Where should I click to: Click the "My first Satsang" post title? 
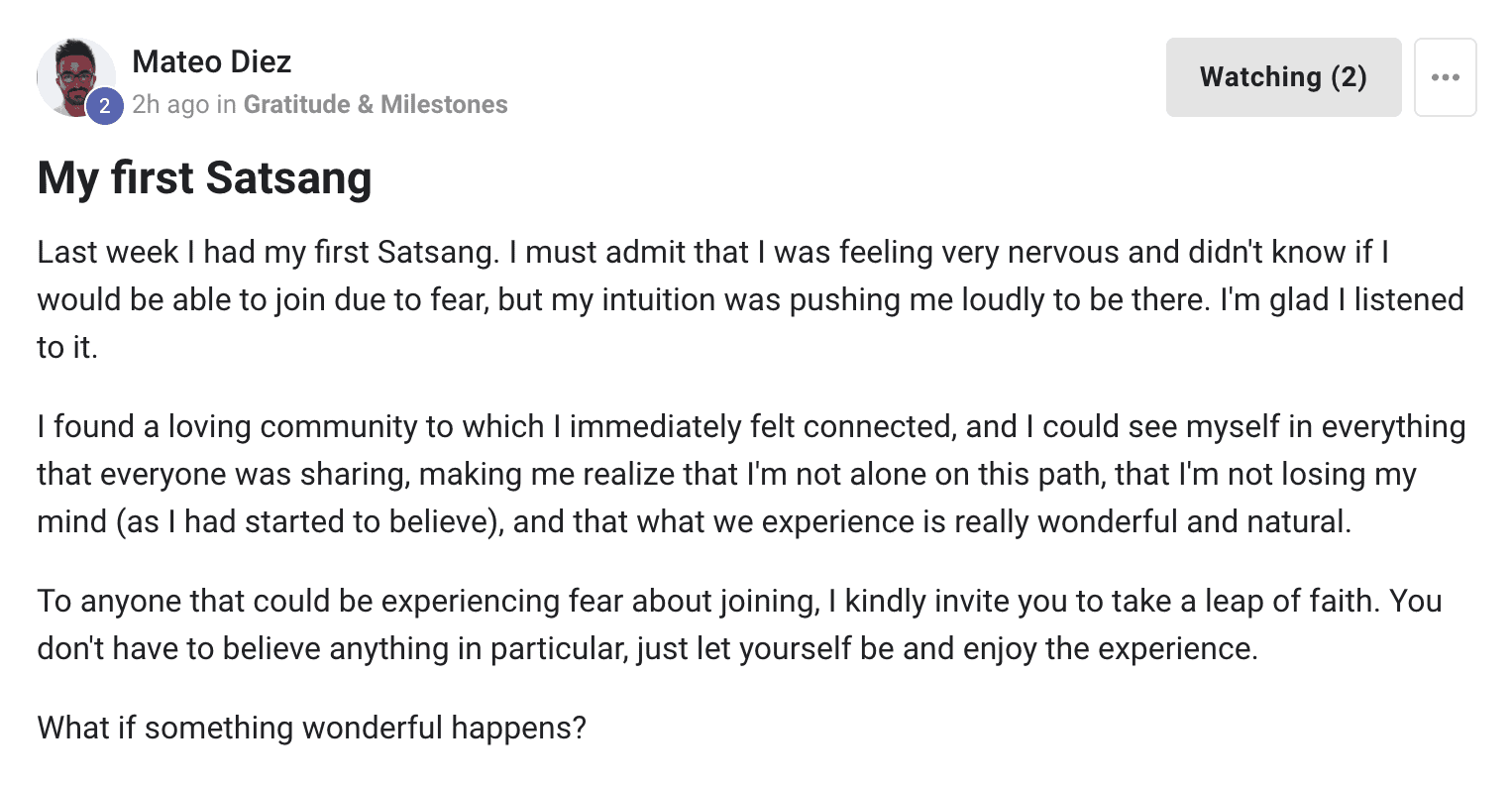click(x=204, y=178)
